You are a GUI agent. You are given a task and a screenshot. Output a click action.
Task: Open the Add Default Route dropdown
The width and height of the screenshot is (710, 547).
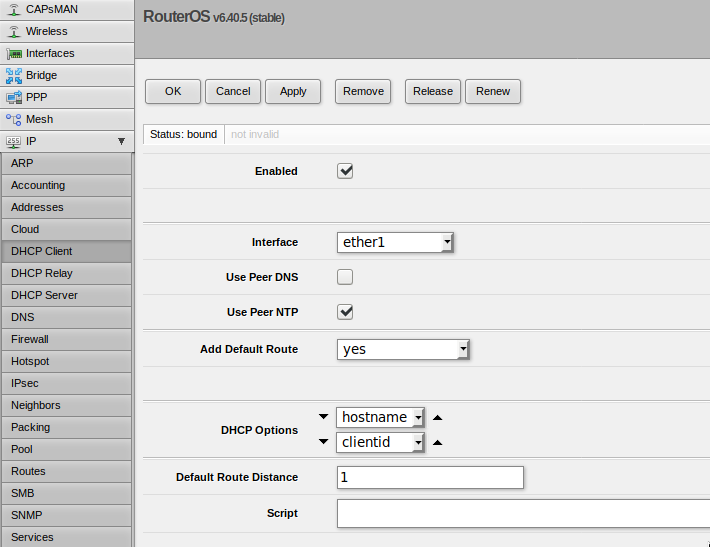click(x=403, y=350)
